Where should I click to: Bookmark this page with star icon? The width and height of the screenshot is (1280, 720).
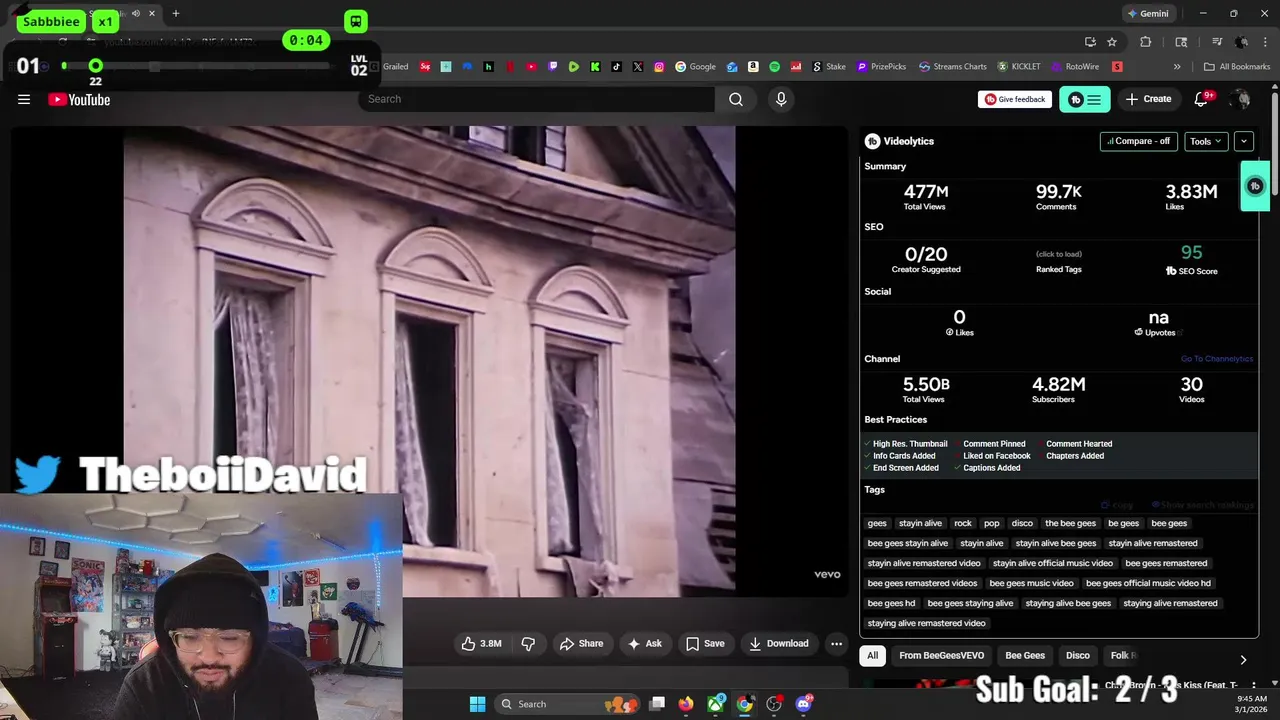[x=1112, y=42]
